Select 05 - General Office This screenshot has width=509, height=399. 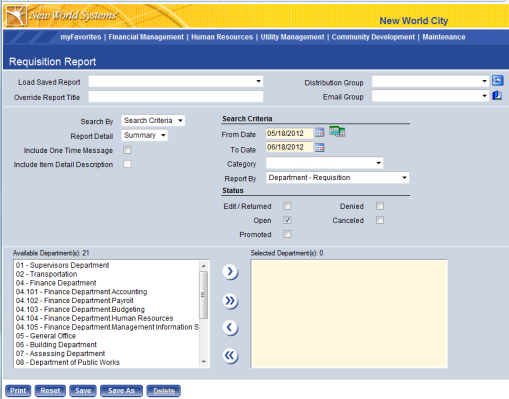coord(46,336)
